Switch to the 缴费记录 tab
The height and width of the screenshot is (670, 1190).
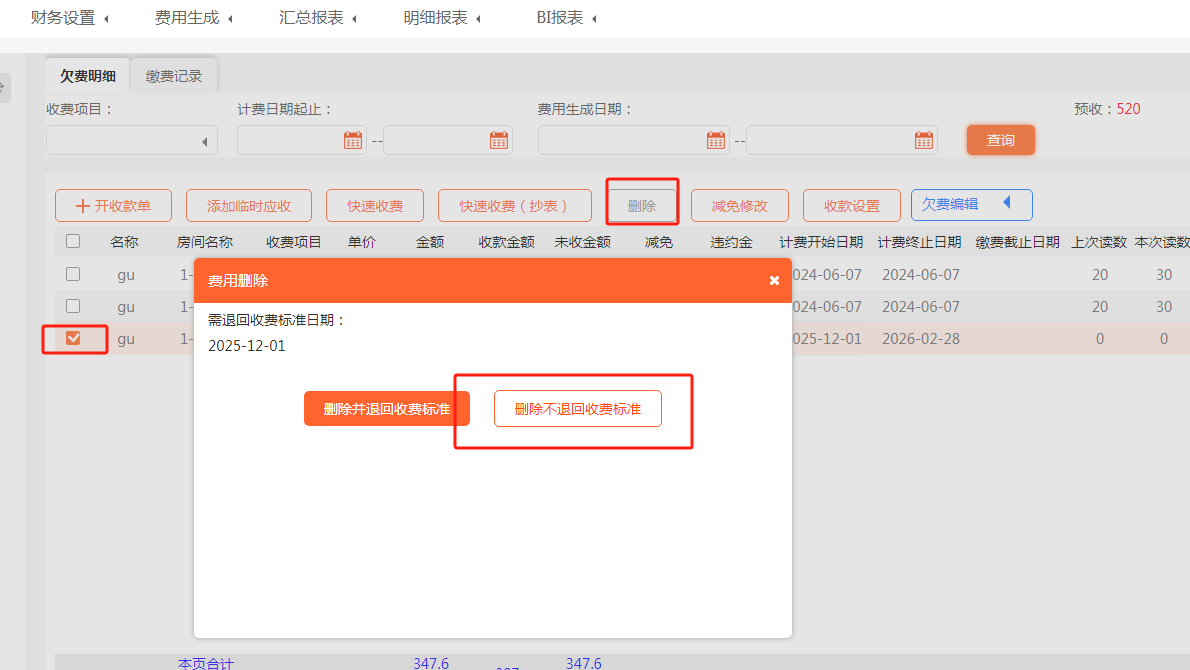(174, 76)
